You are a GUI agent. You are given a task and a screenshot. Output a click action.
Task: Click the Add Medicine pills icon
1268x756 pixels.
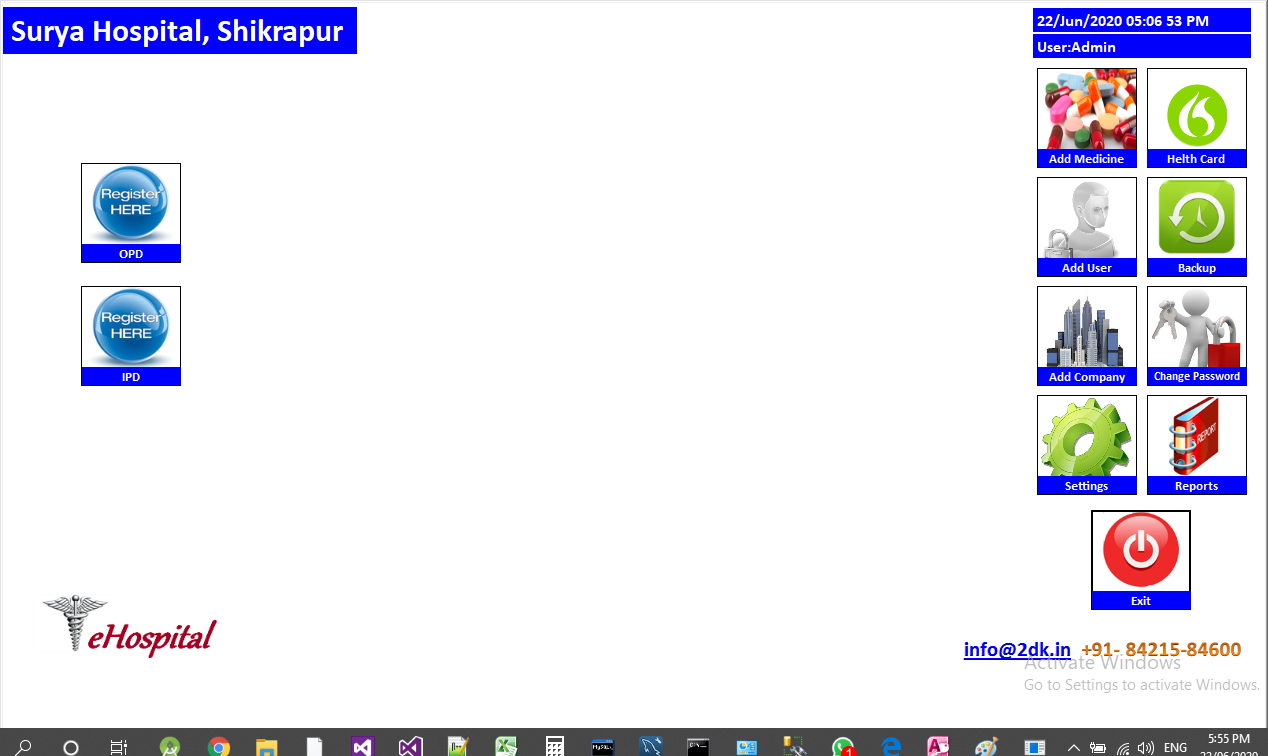pyautogui.click(x=1086, y=110)
